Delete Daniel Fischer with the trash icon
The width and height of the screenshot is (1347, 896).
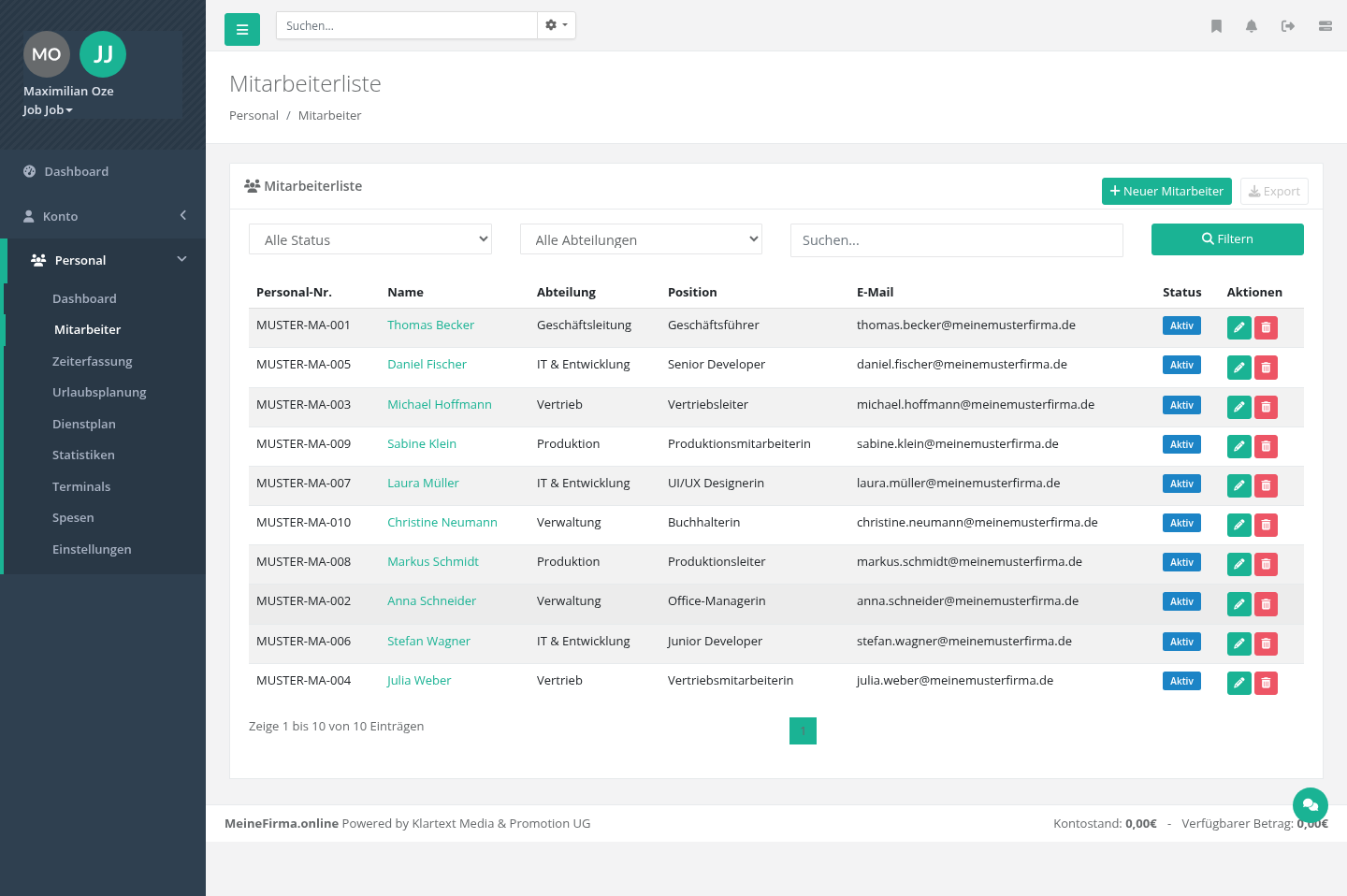pos(1266,368)
